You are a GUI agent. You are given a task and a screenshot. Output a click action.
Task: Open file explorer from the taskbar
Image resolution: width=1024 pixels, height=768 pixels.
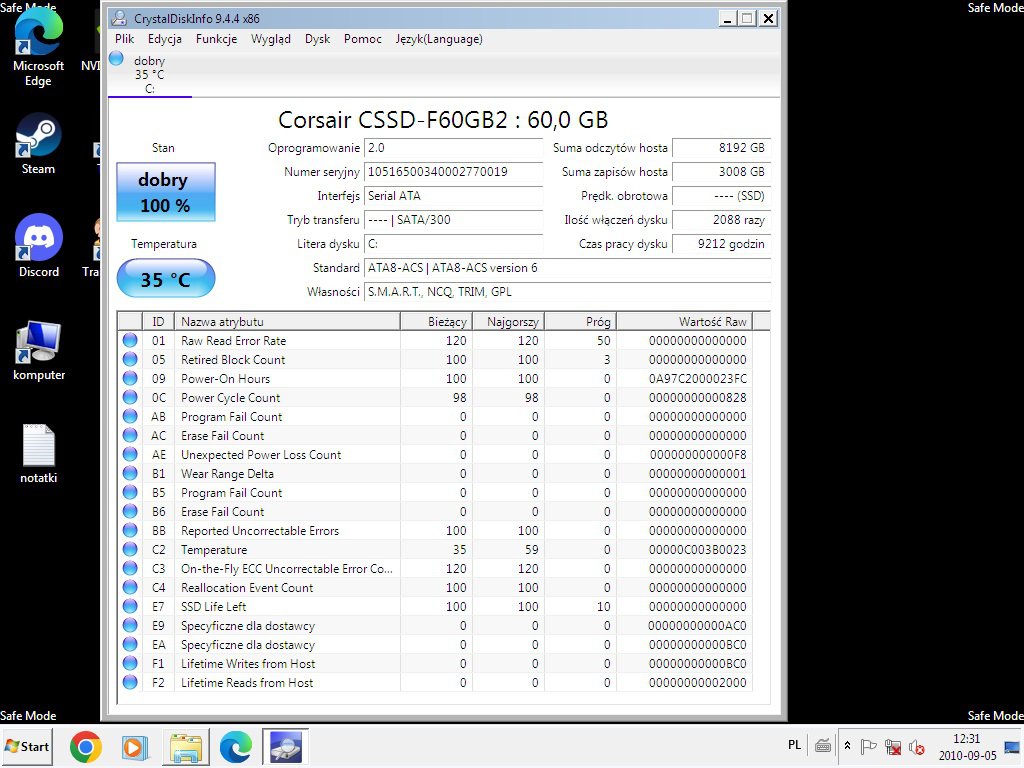pos(186,746)
